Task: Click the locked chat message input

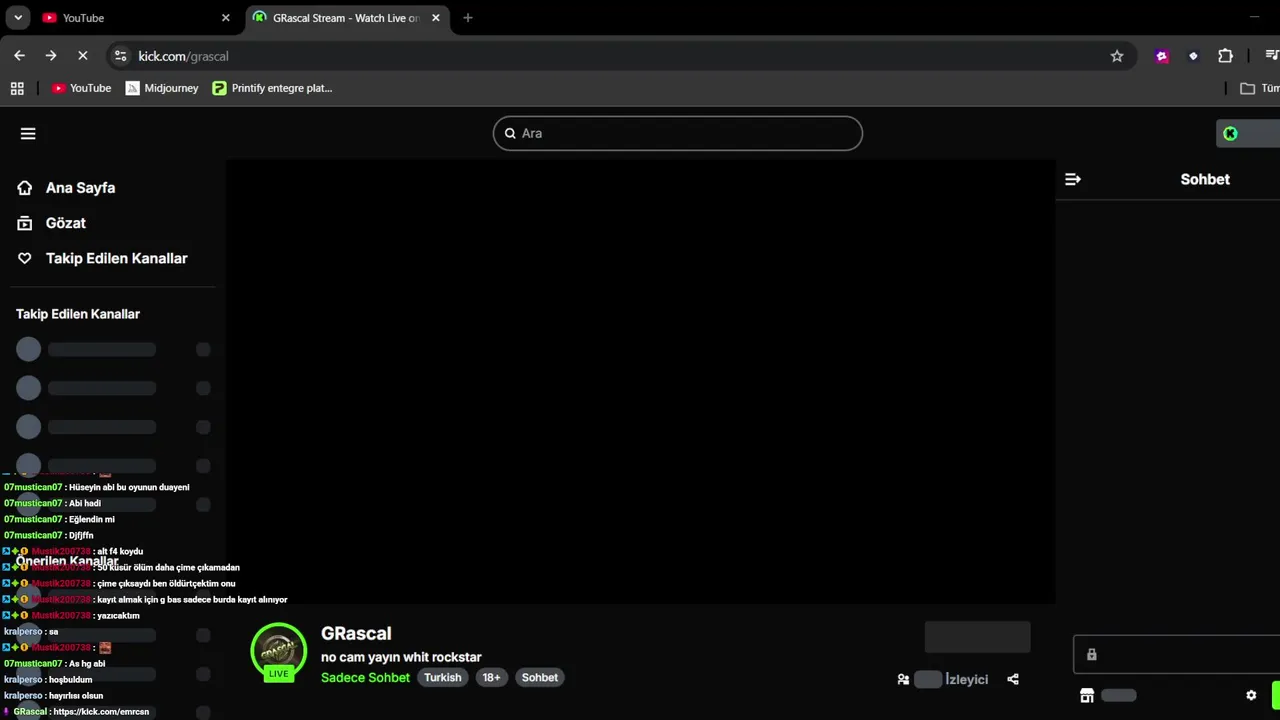Action: tap(1176, 655)
